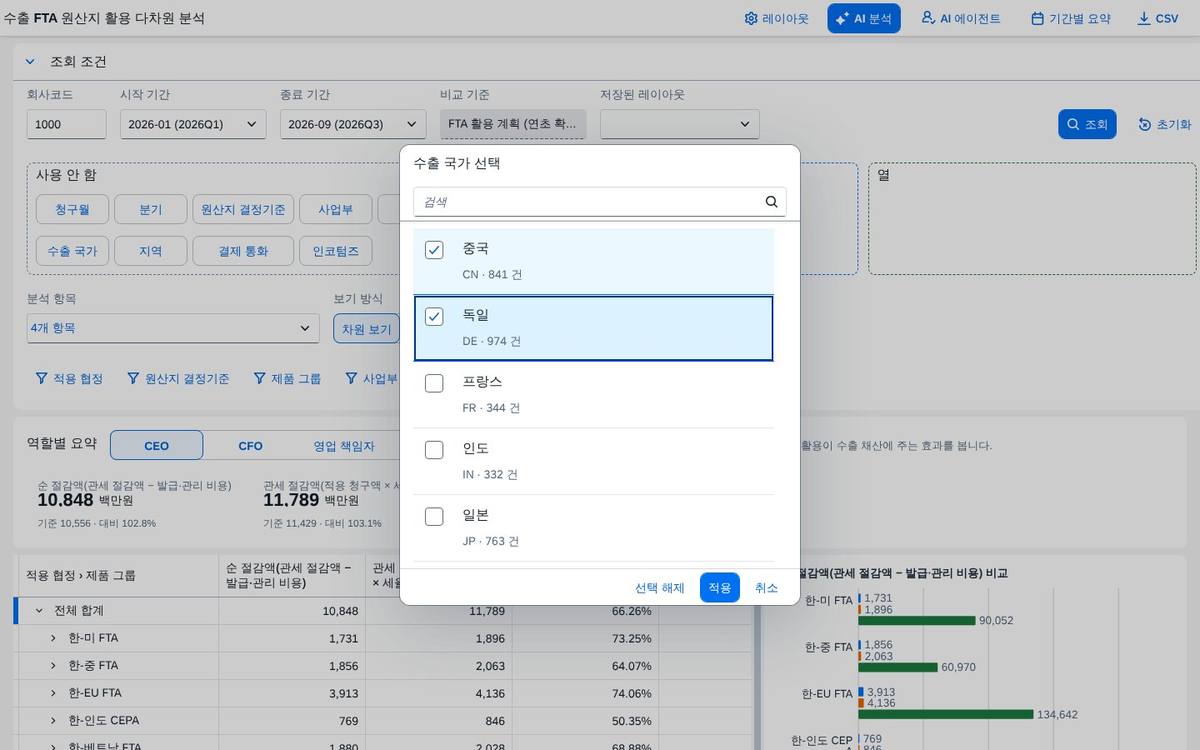1200x750 pixels.
Task: Switch to the 영업 책임자 role tab
Action: coord(344,445)
